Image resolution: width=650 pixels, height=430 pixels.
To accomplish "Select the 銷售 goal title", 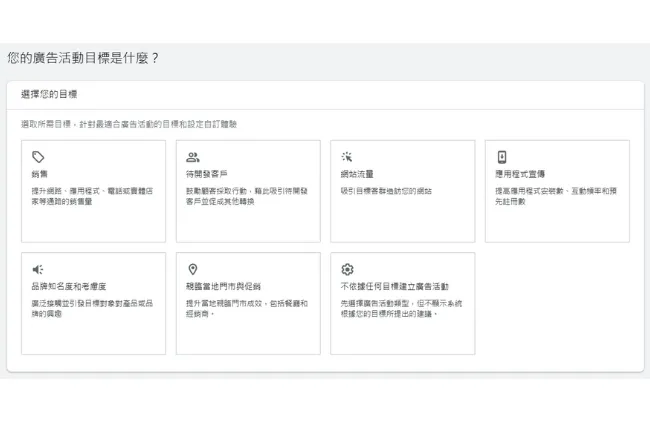I will (41, 174).
